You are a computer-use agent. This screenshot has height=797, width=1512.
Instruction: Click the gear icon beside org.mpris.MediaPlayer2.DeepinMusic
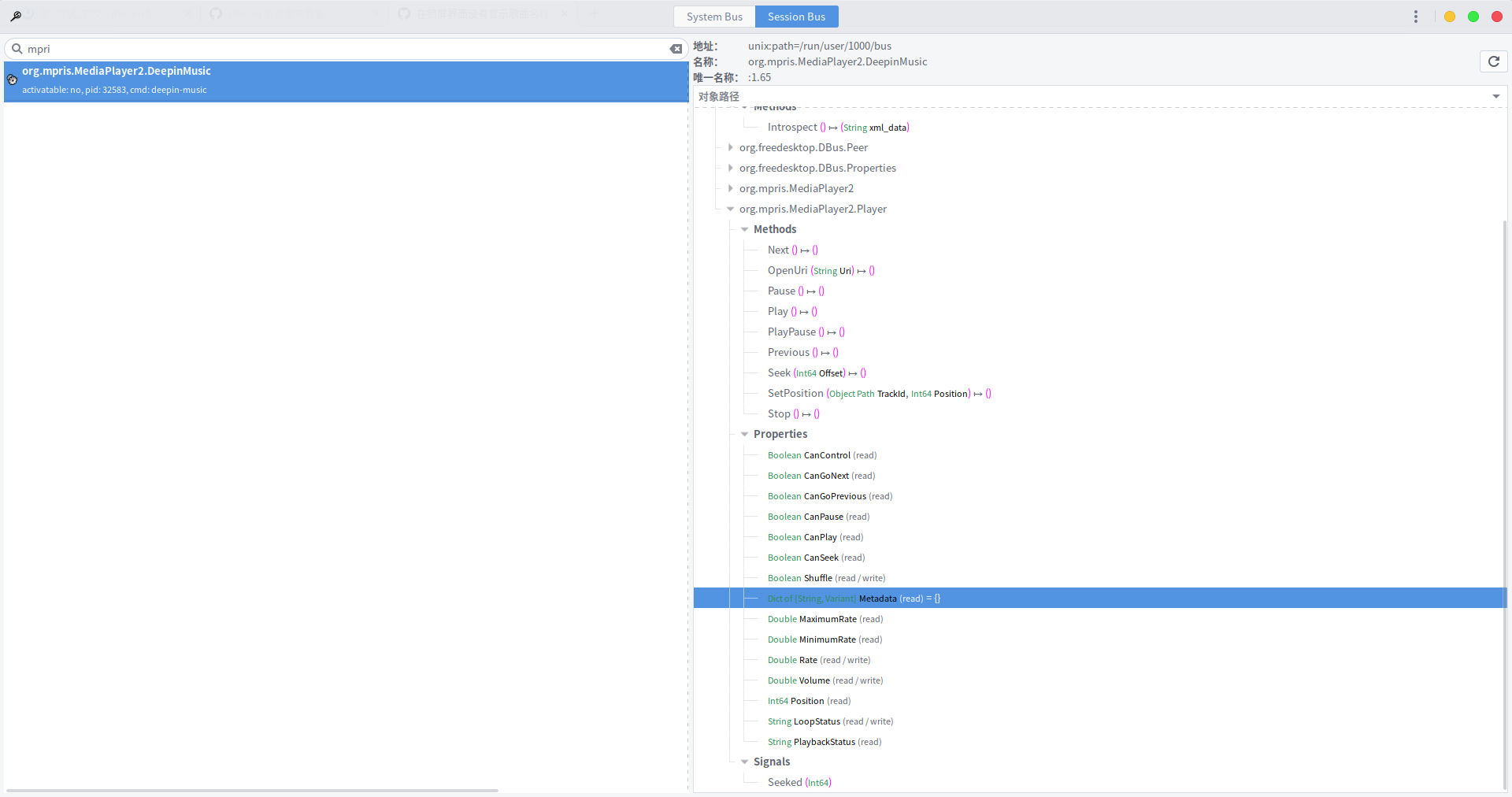pos(12,80)
